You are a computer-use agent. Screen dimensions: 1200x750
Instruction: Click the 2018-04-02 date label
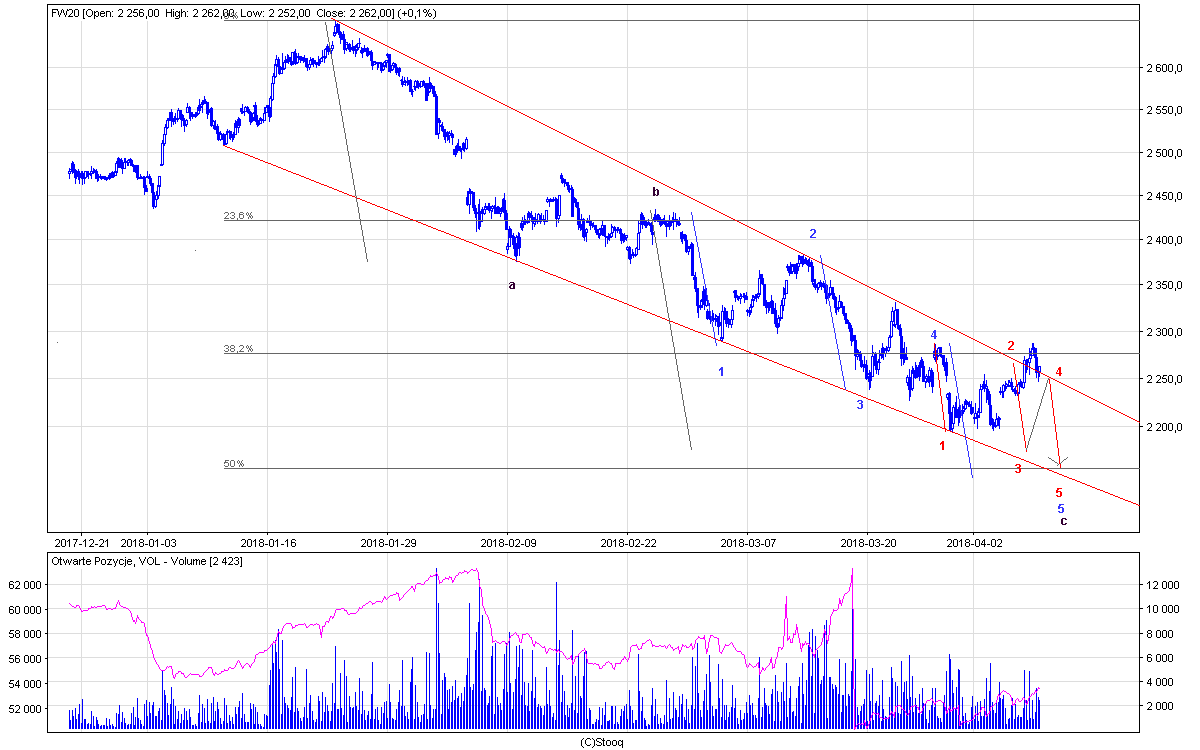(974, 543)
